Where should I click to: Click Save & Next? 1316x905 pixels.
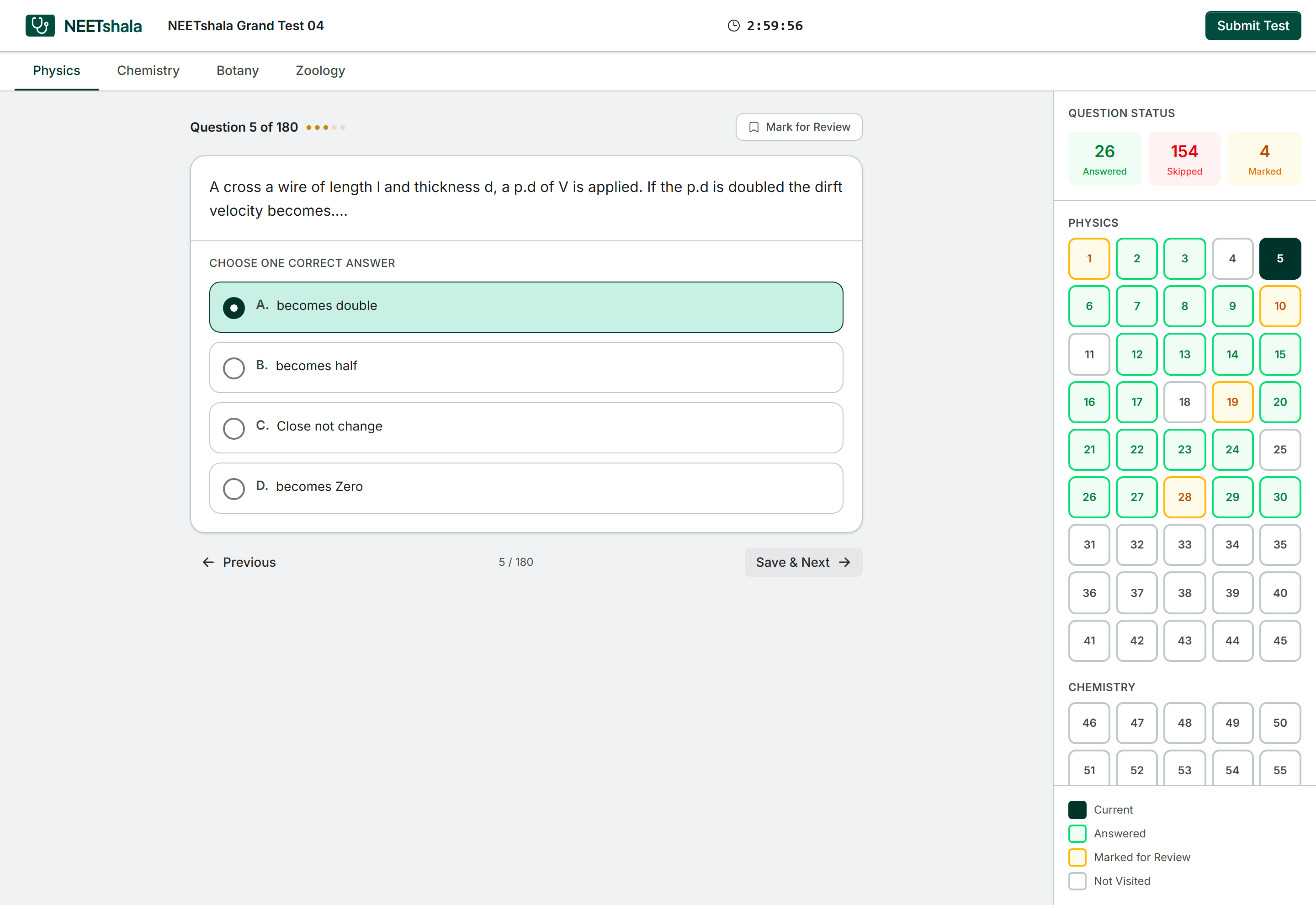pyautogui.click(x=804, y=562)
